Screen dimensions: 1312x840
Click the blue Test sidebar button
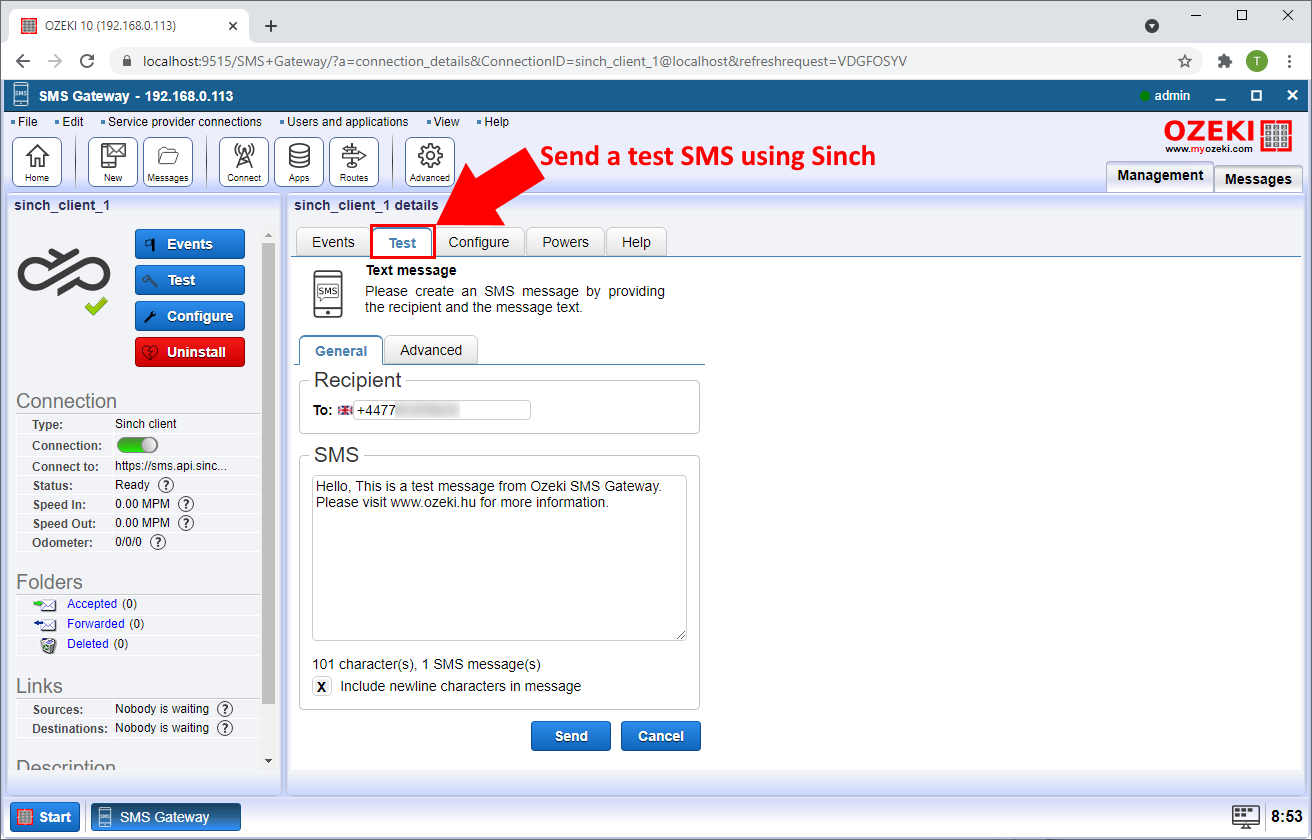pos(190,280)
